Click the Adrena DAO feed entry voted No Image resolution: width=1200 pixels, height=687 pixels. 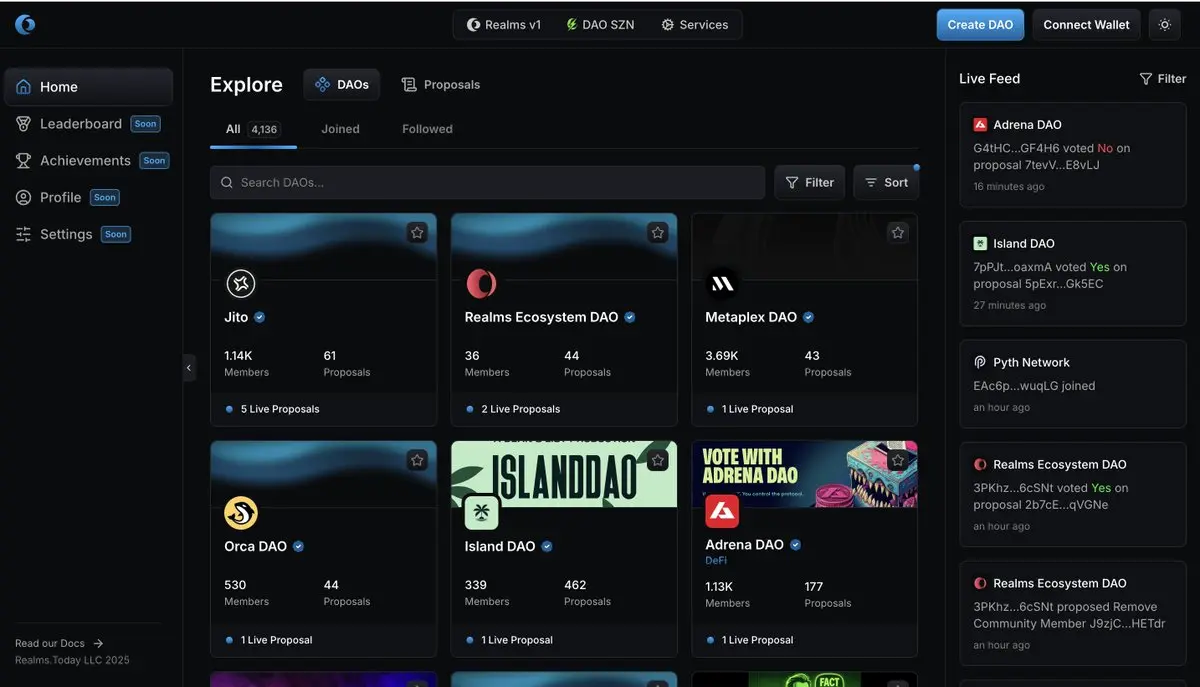[1073, 155]
